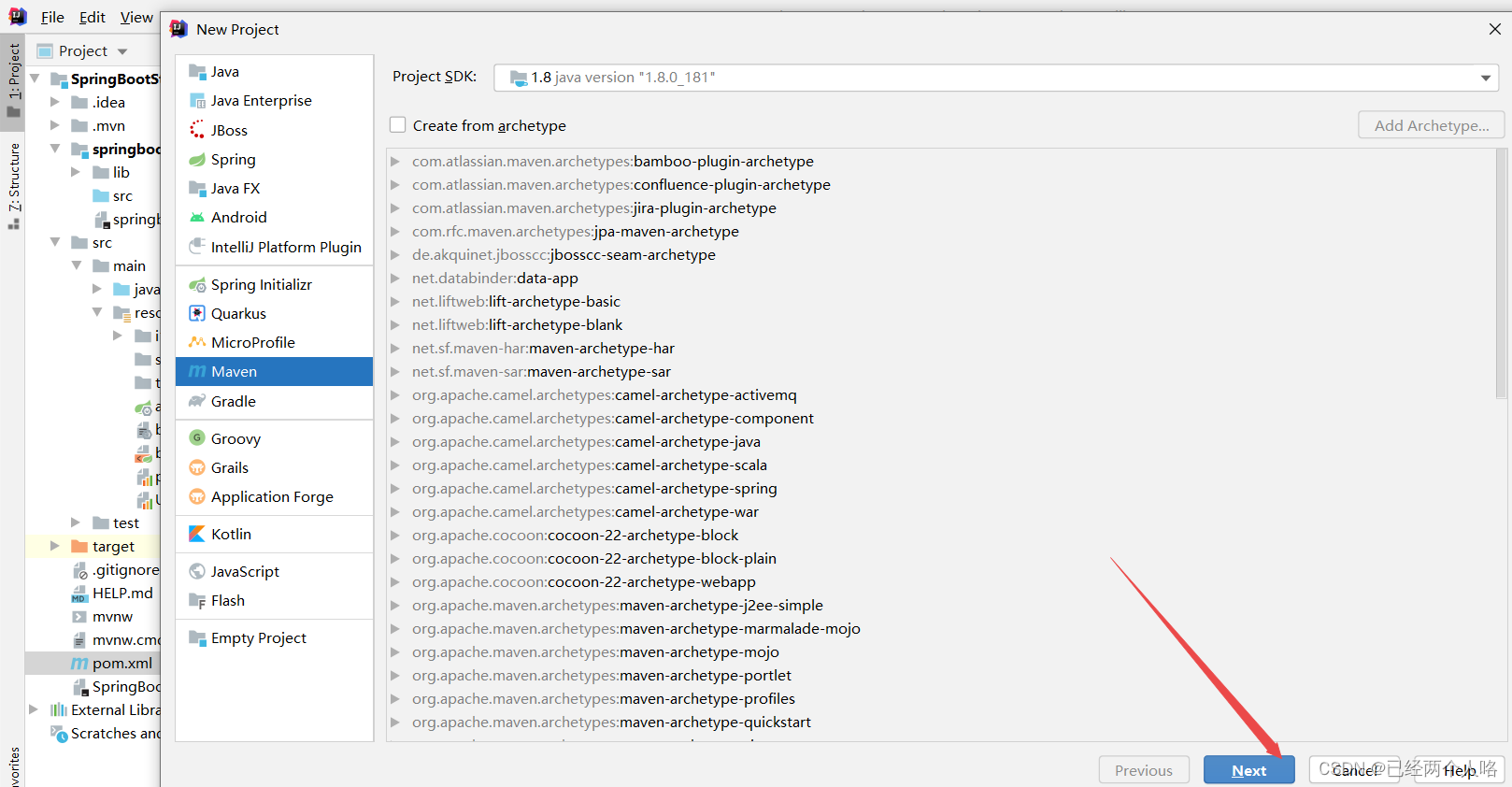
Task: Click the Add Archetype button
Action: (x=1432, y=125)
